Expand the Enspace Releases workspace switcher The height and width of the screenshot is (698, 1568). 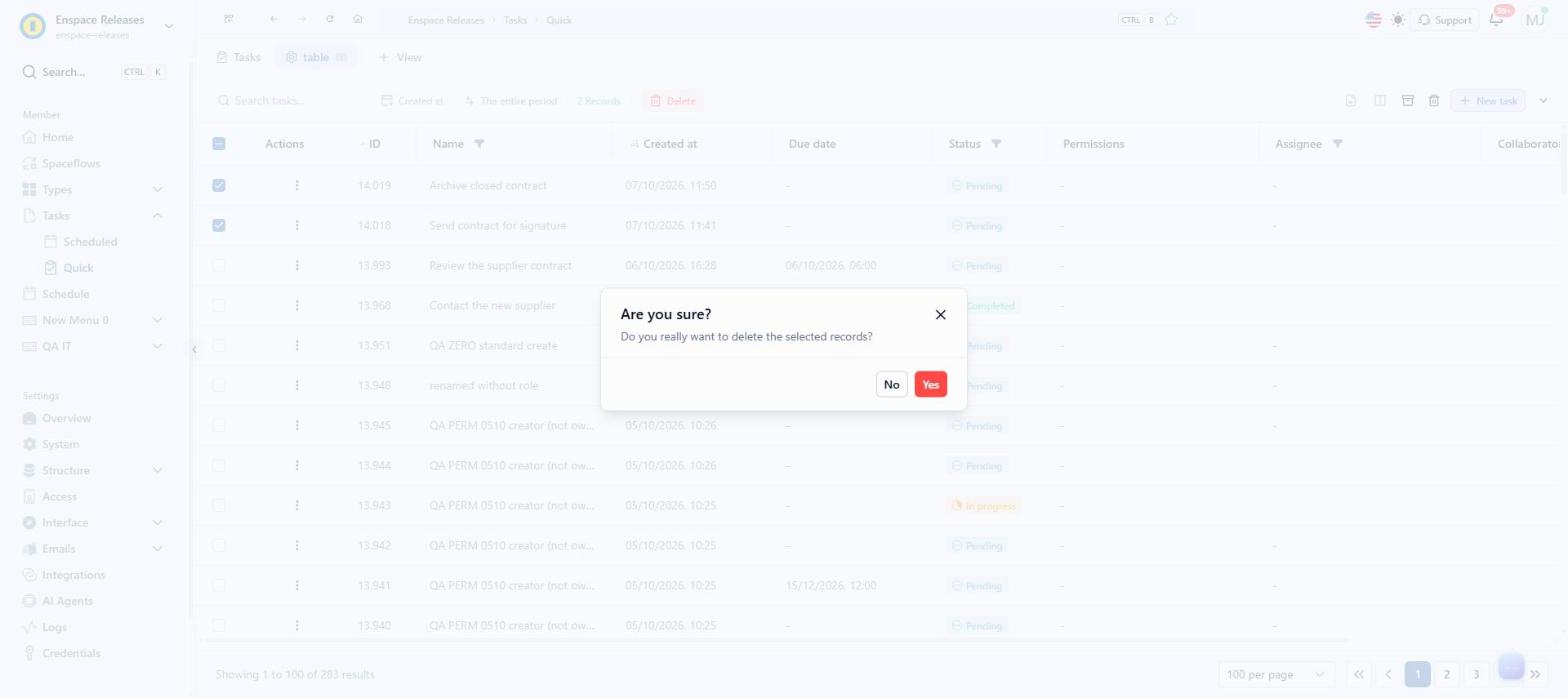pyautogui.click(x=168, y=26)
